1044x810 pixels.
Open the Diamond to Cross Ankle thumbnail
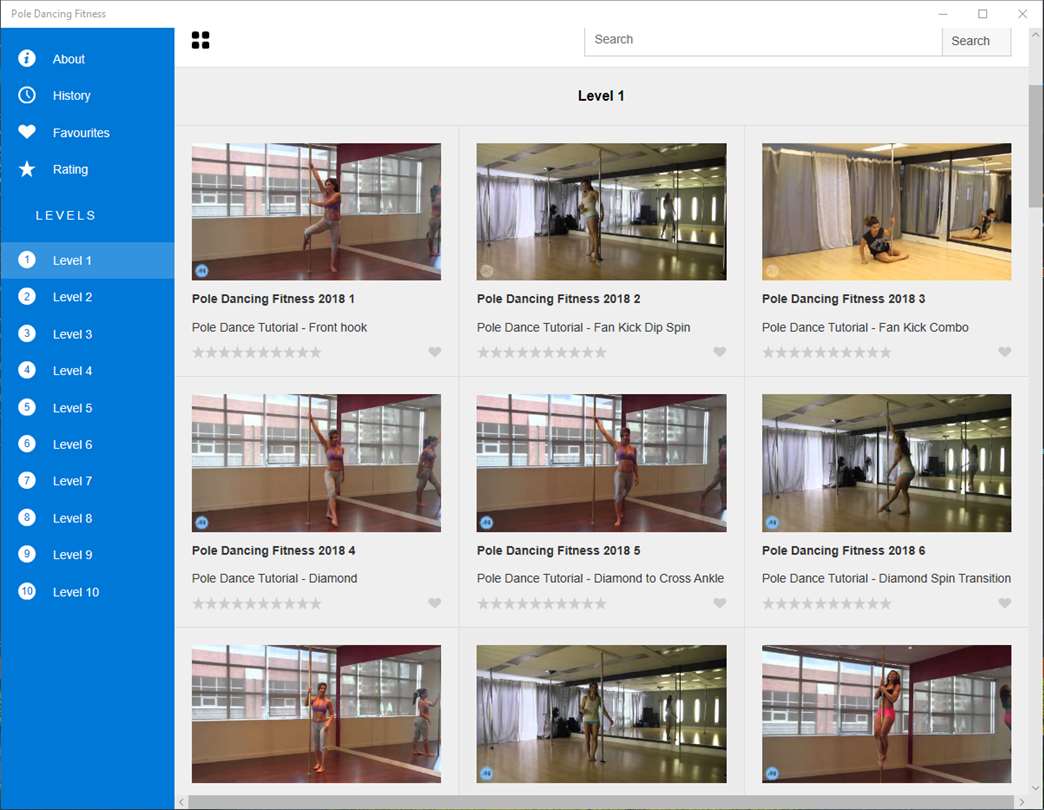[601, 463]
